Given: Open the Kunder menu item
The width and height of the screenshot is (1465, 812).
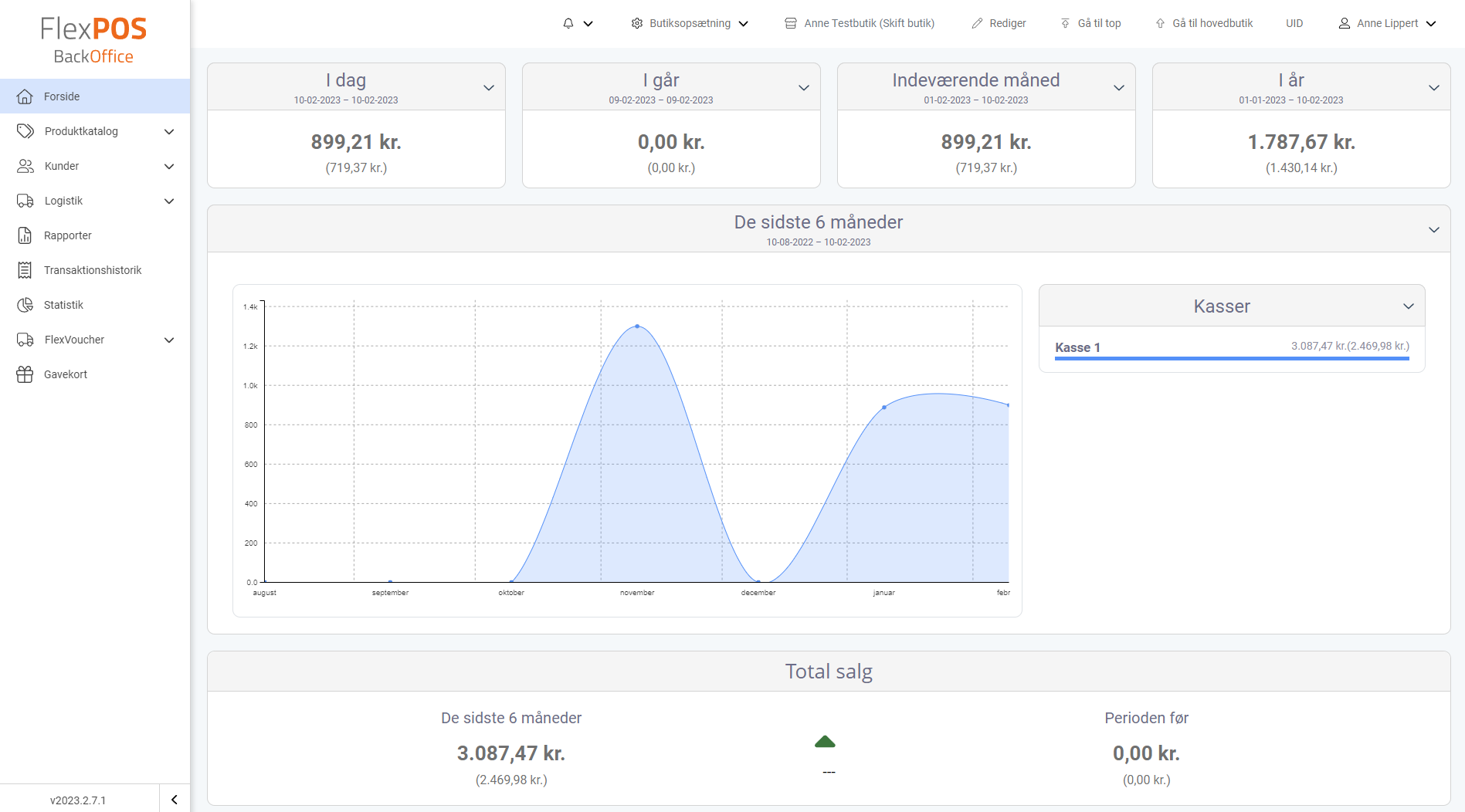Looking at the screenshot, I should coord(62,166).
